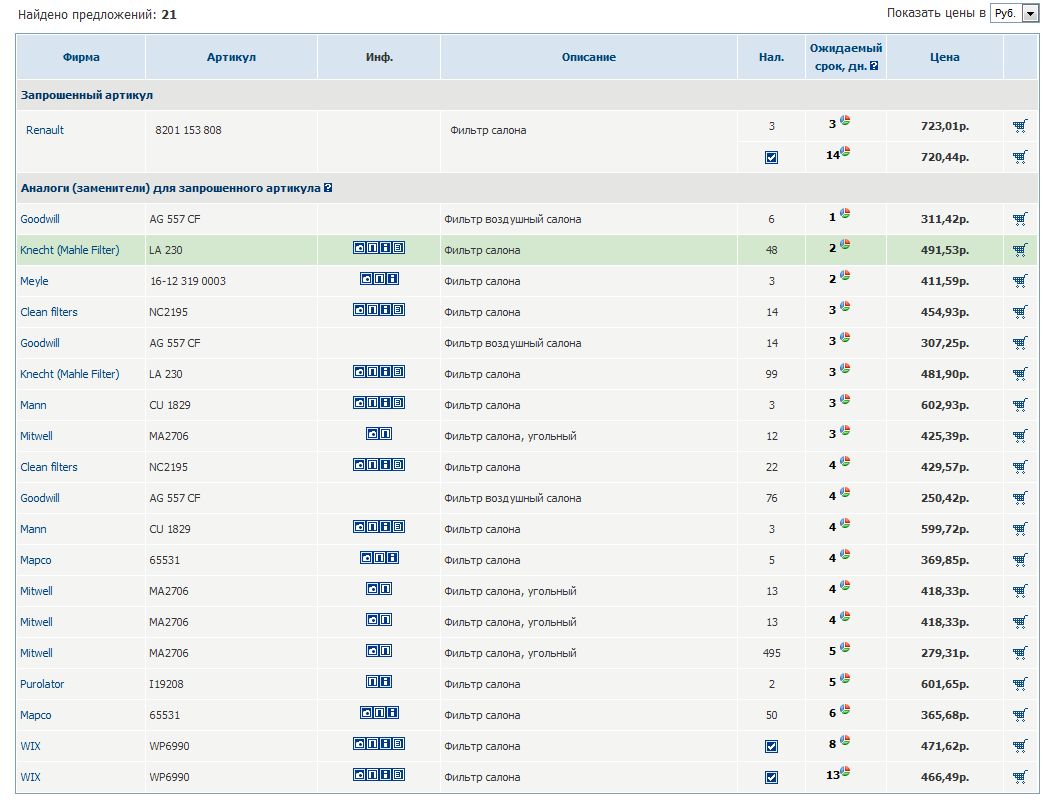Select article number 8201 153 808

[x=188, y=130]
